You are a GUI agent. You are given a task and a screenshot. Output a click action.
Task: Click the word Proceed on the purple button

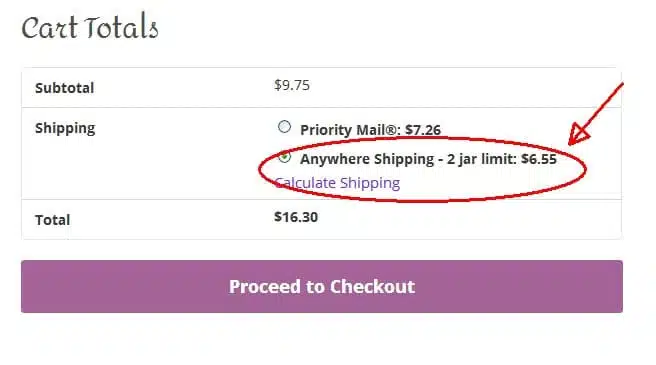tap(265, 287)
